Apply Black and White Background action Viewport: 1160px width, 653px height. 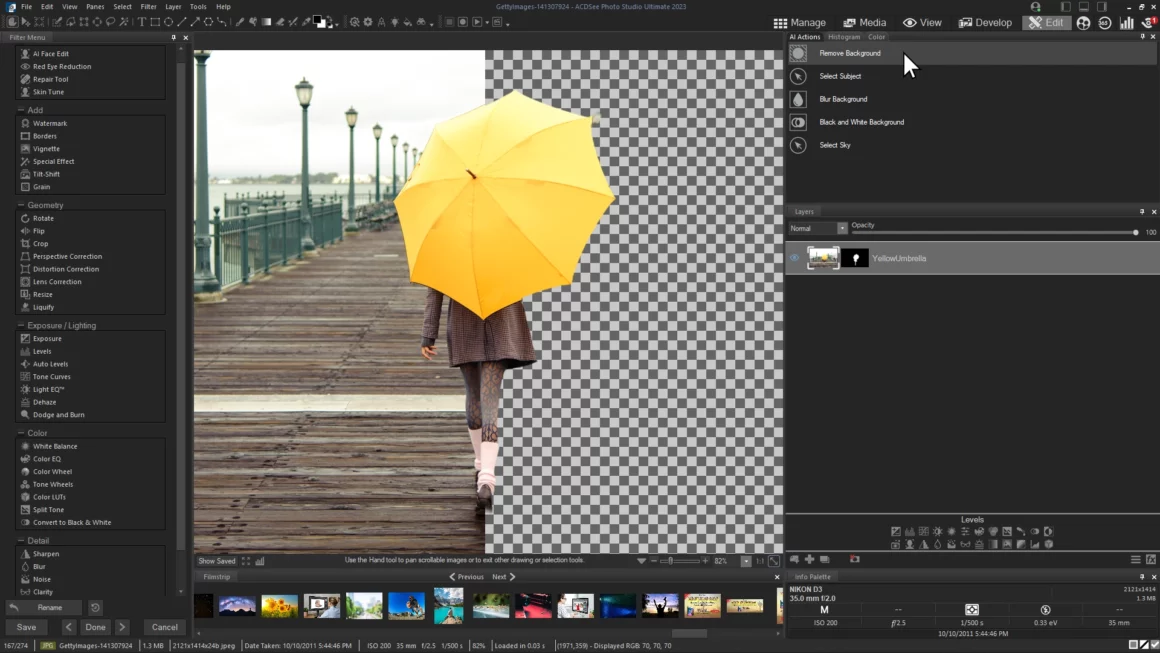(x=861, y=122)
